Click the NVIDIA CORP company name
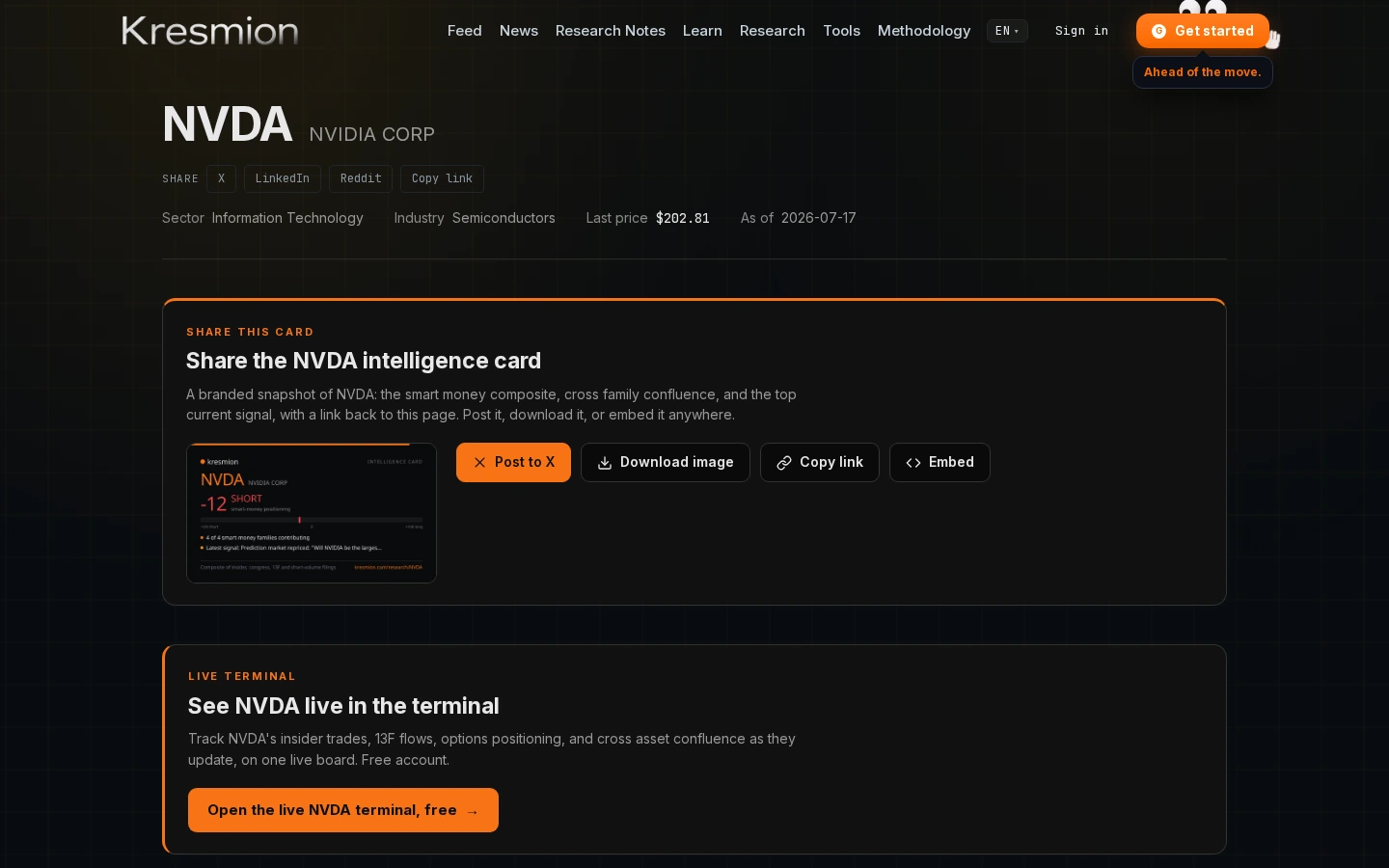Viewport: 1389px width, 868px height. click(372, 134)
